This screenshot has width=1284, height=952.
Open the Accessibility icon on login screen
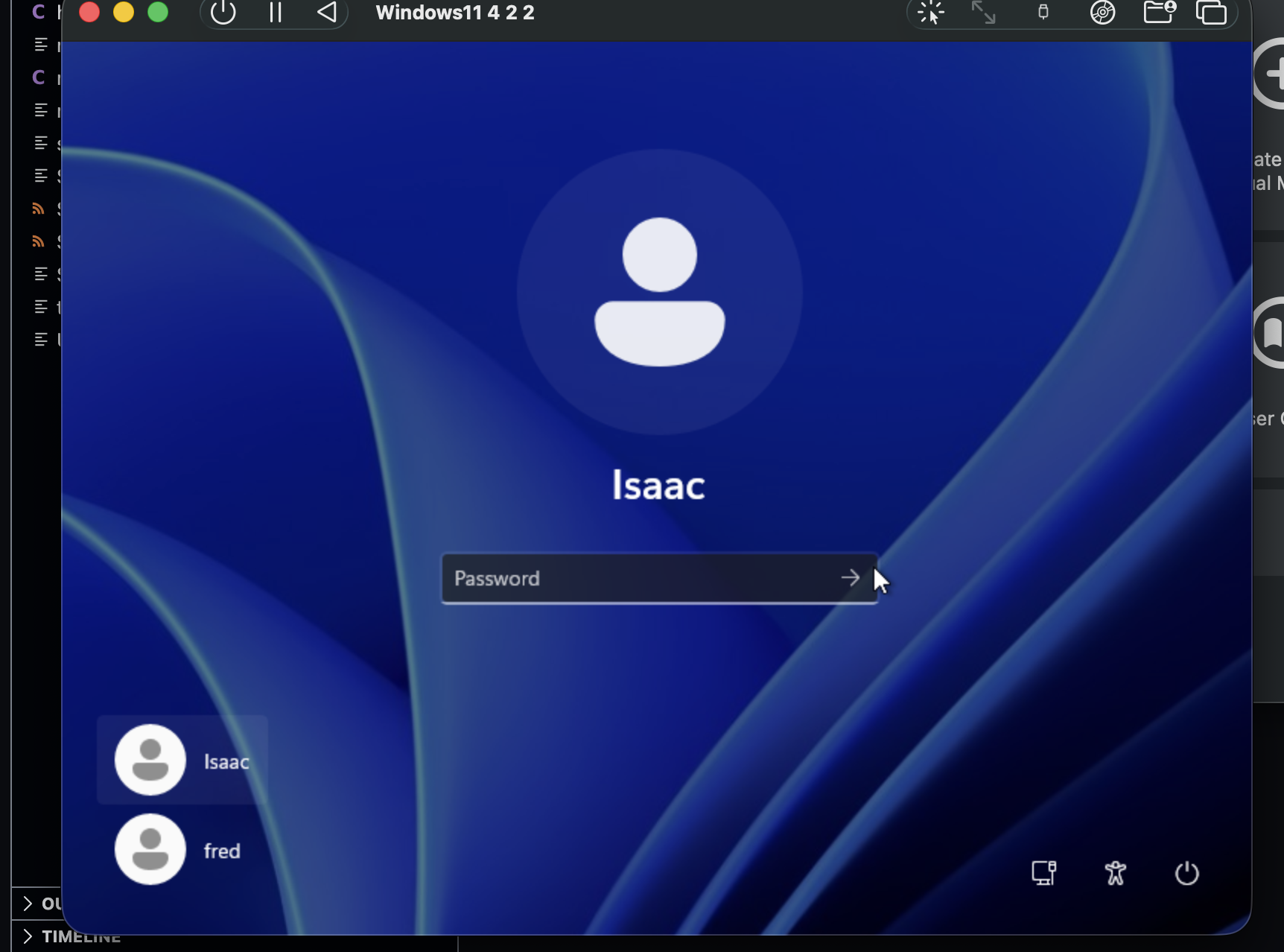tap(1115, 873)
